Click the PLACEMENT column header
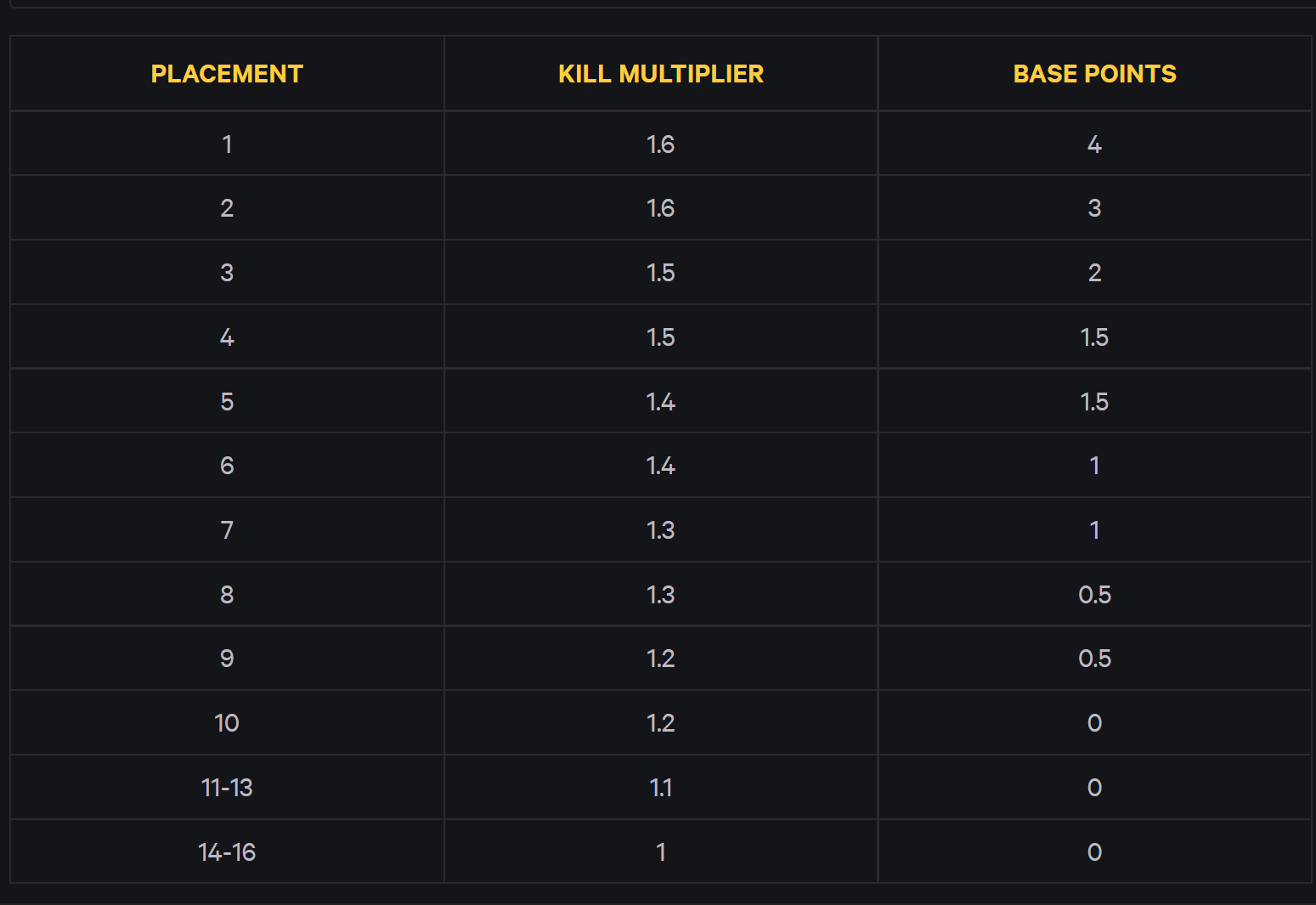 point(227,74)
